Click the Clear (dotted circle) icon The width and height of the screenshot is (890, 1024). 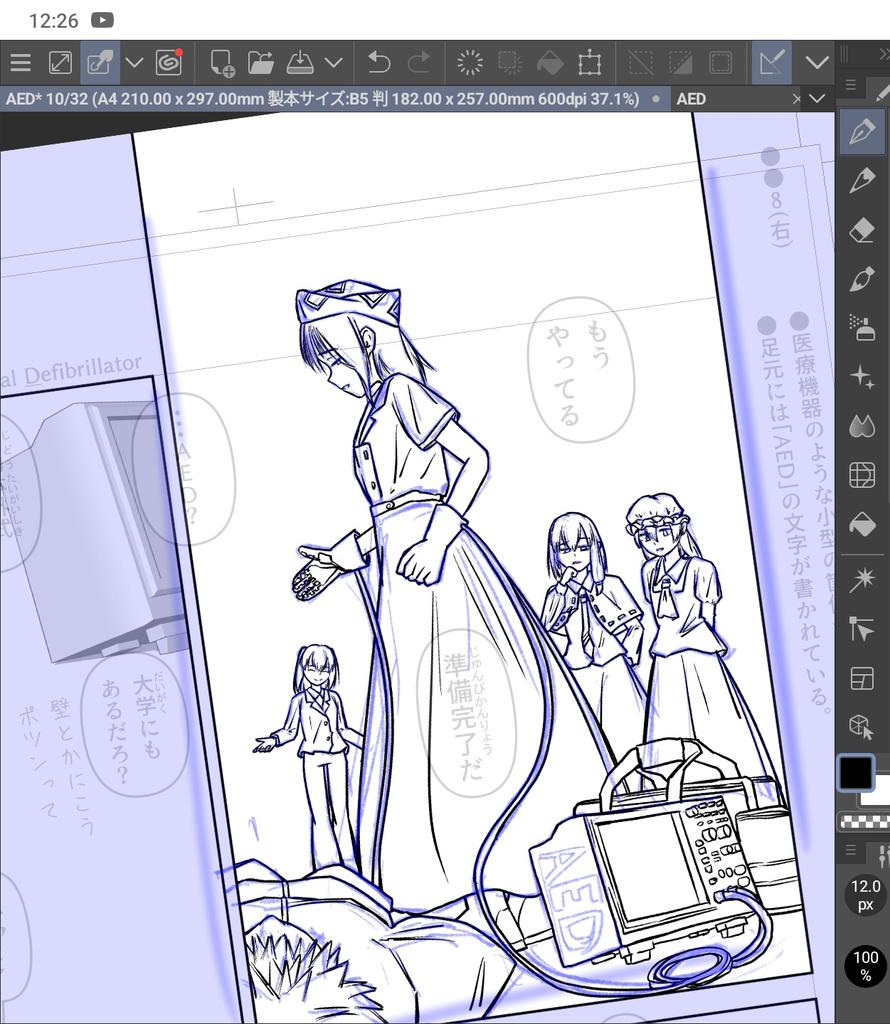click(469, 63)
